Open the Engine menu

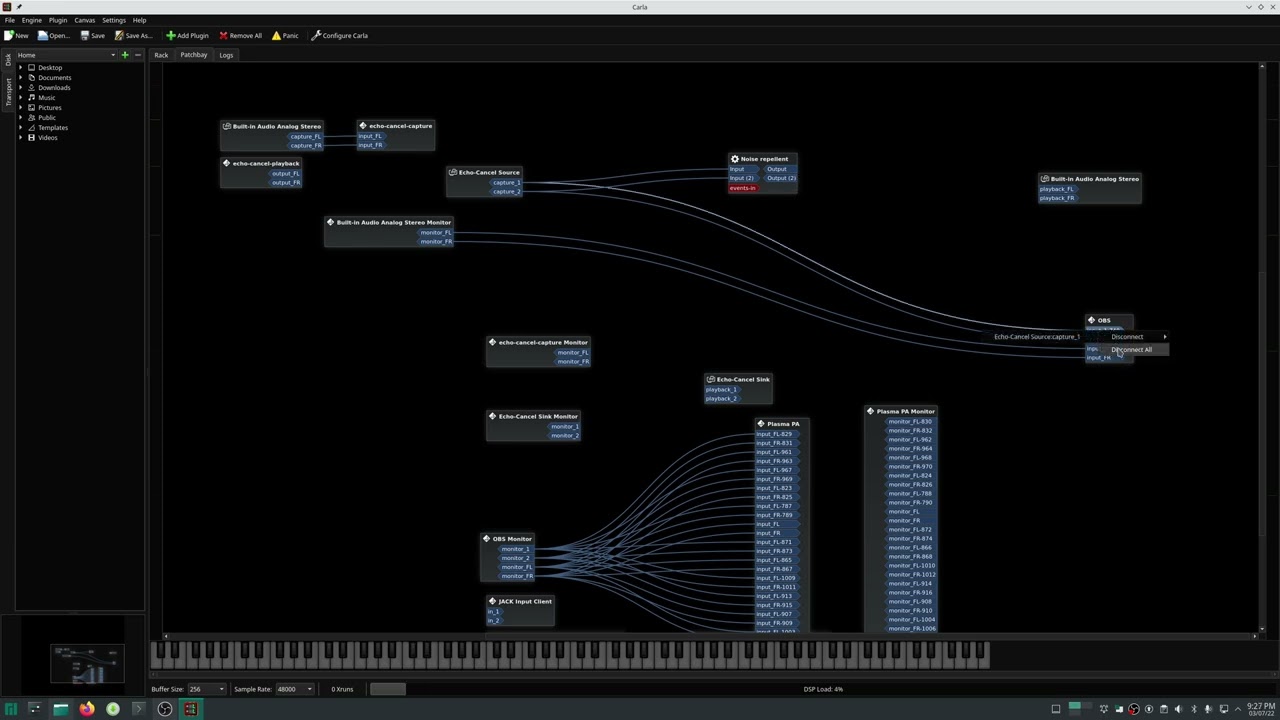pos(31,20)
